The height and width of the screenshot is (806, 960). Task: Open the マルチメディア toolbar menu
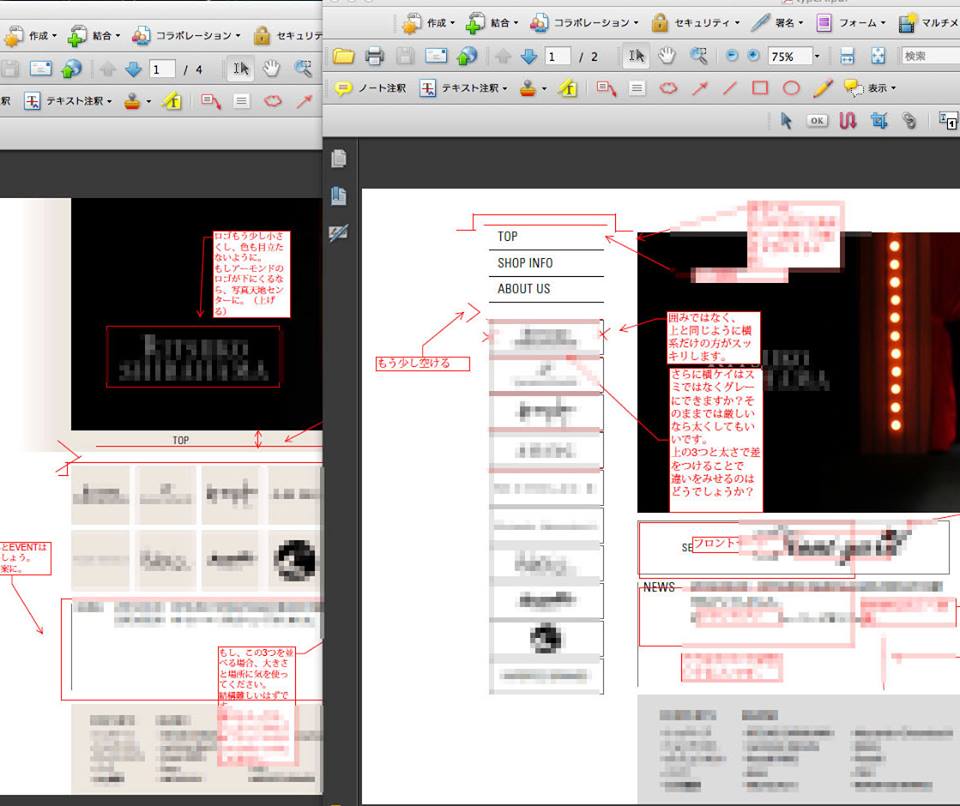pos(930,22)
